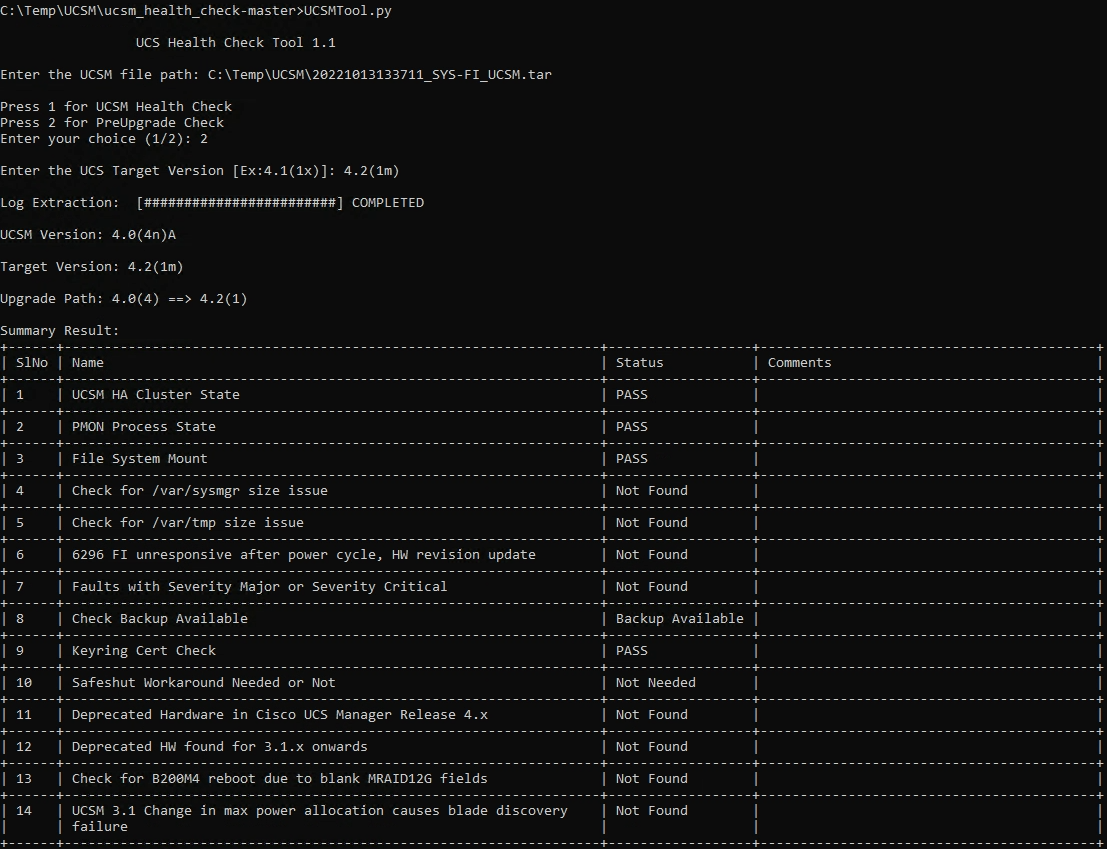Image resolution: width=1107 pixels, height=849 pixels.
Task: Click the 'Name' column header
Action: pos(88,363)
